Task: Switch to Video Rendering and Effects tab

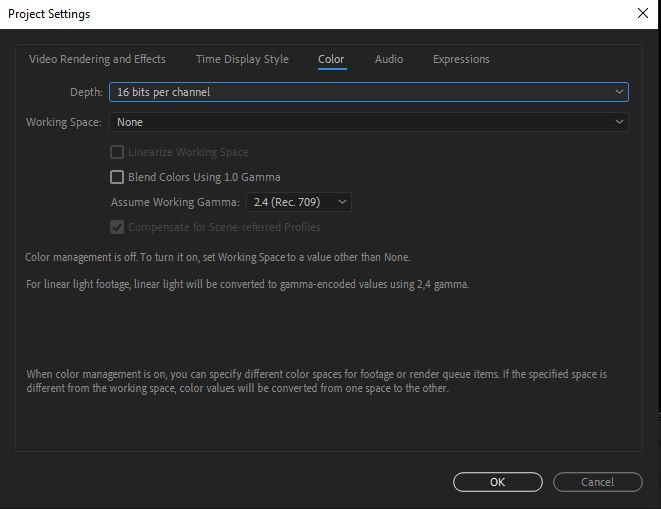Action: click(x=97, y=59)
